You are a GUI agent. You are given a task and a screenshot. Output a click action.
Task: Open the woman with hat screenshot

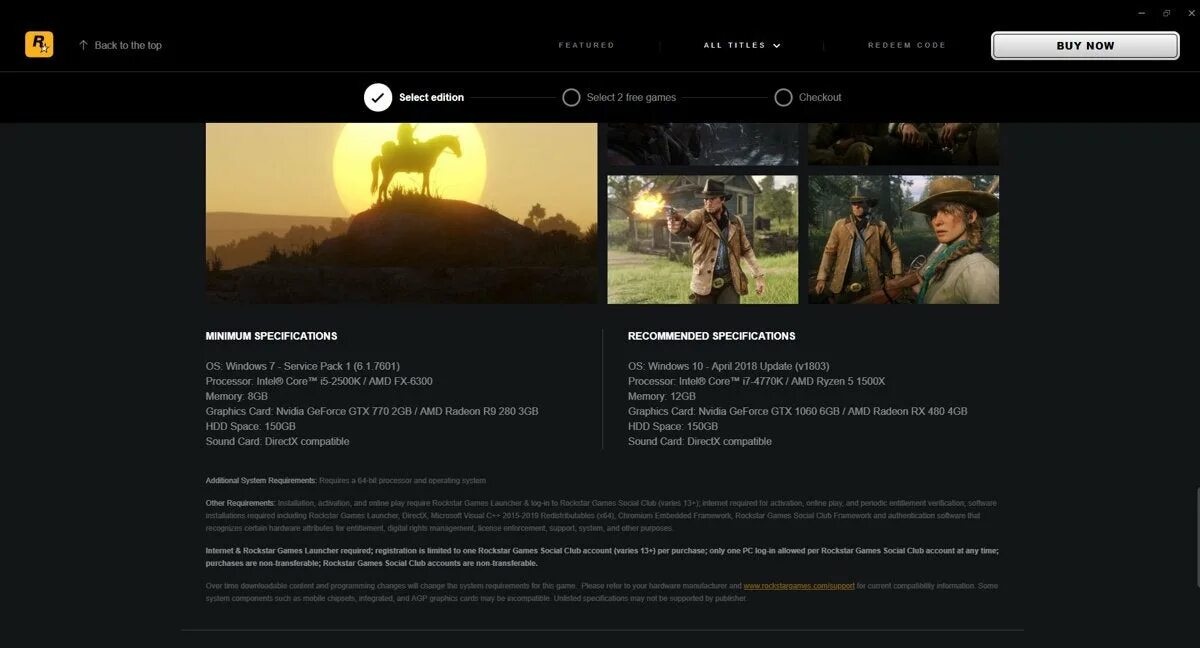click(x=903, y=239)
